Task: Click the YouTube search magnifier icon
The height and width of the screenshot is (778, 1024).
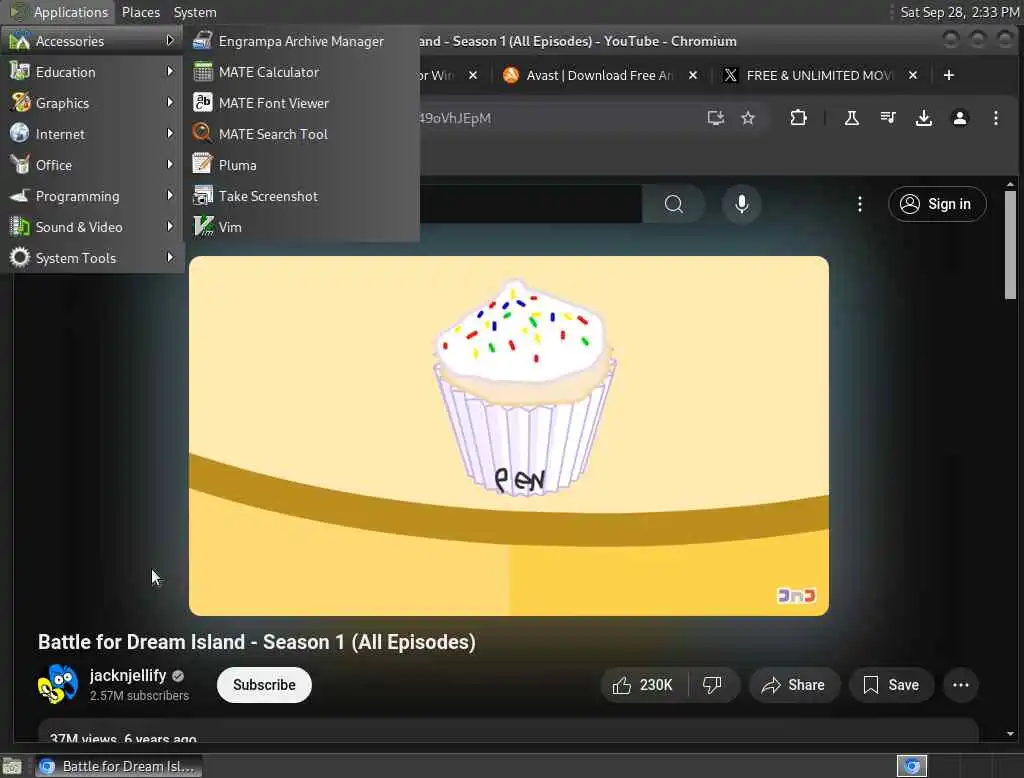Action: point(673,204)
